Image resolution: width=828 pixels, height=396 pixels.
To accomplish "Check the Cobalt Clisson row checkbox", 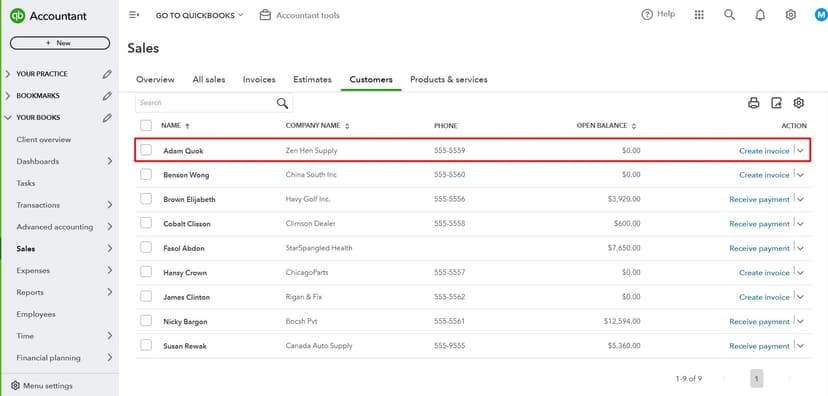I will click(146, 223).
